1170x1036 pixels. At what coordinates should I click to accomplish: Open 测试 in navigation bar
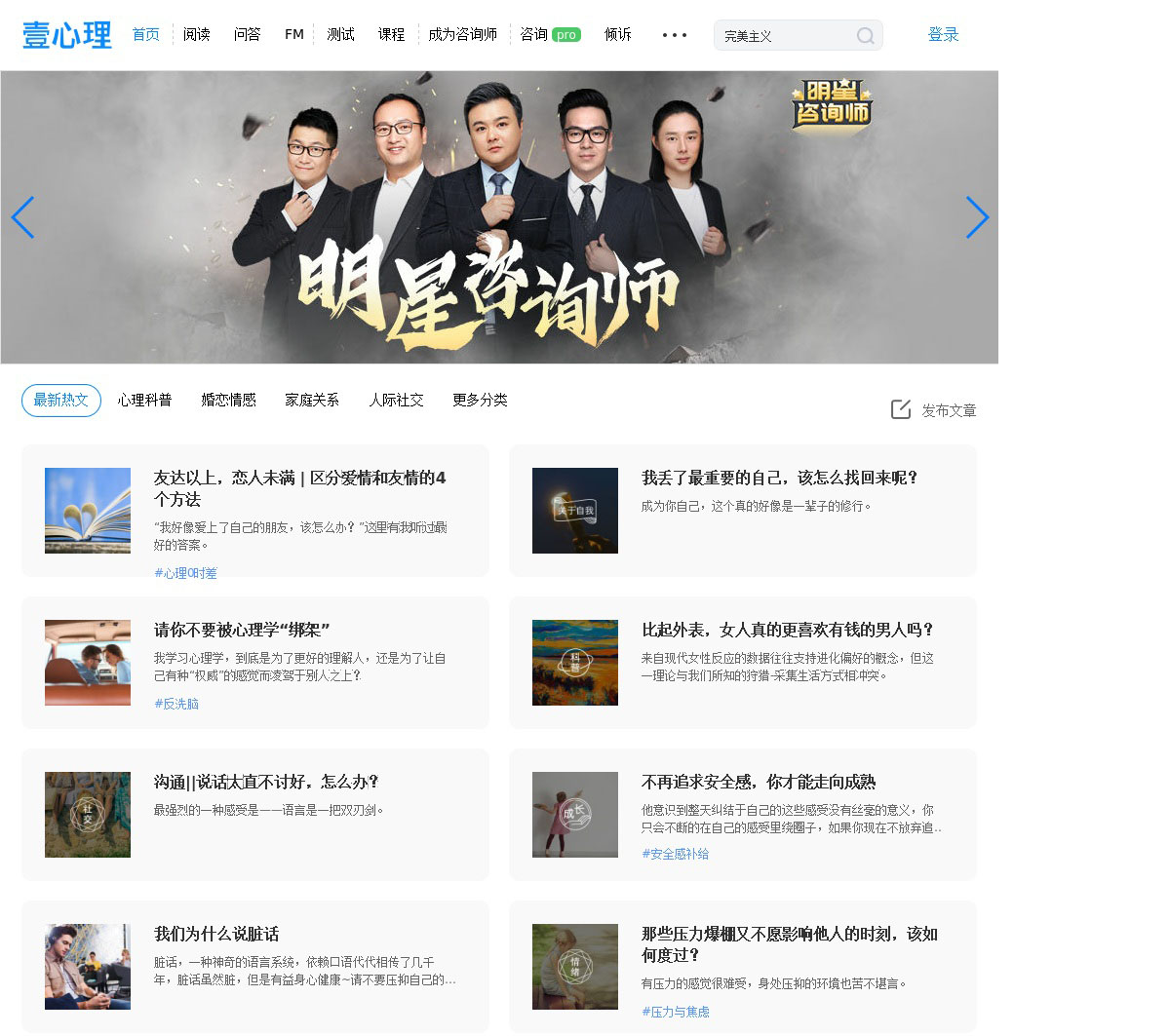coord(341,34)
